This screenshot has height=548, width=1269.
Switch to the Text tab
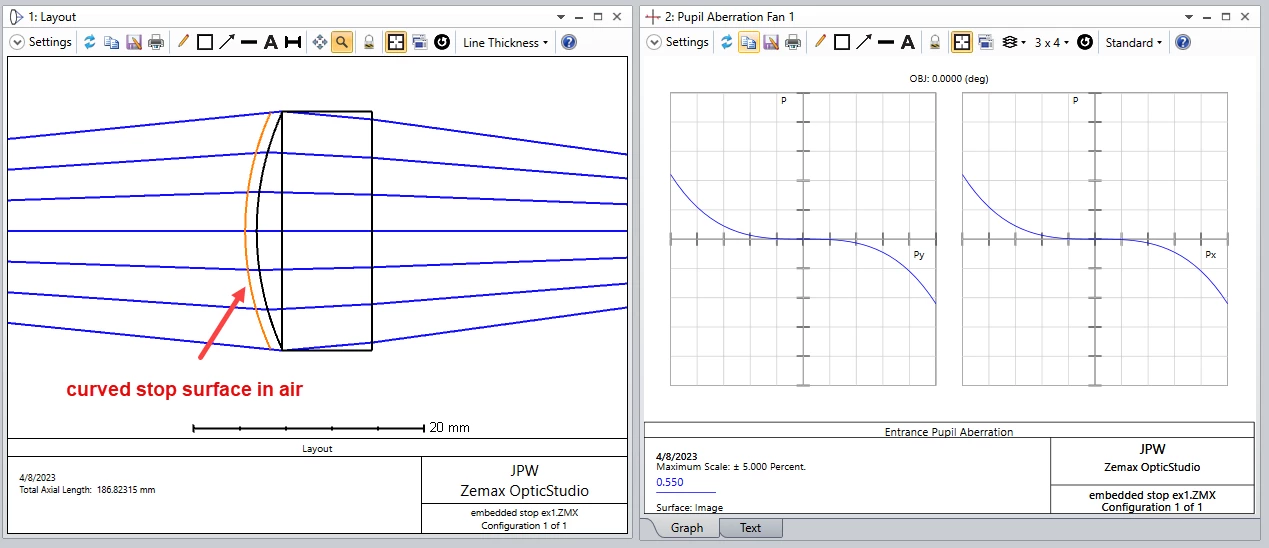[750, 528]
